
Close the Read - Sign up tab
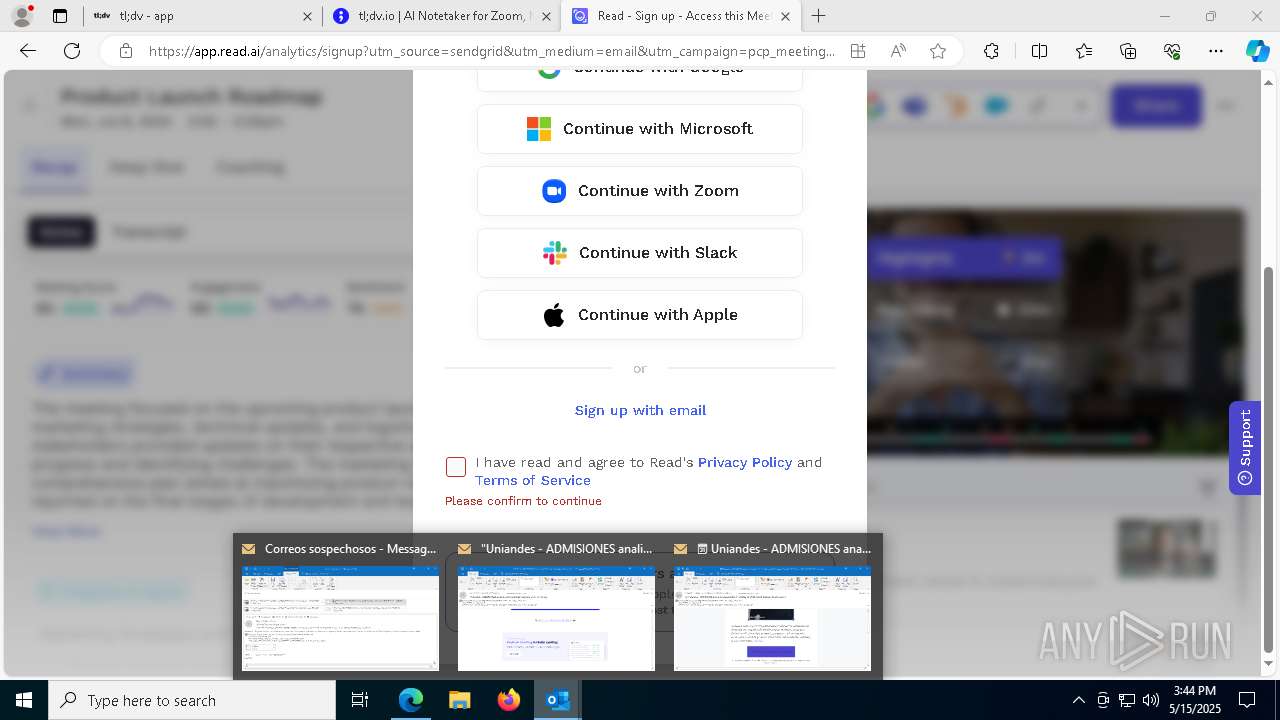pyautogui.click(x=785, y=16)
